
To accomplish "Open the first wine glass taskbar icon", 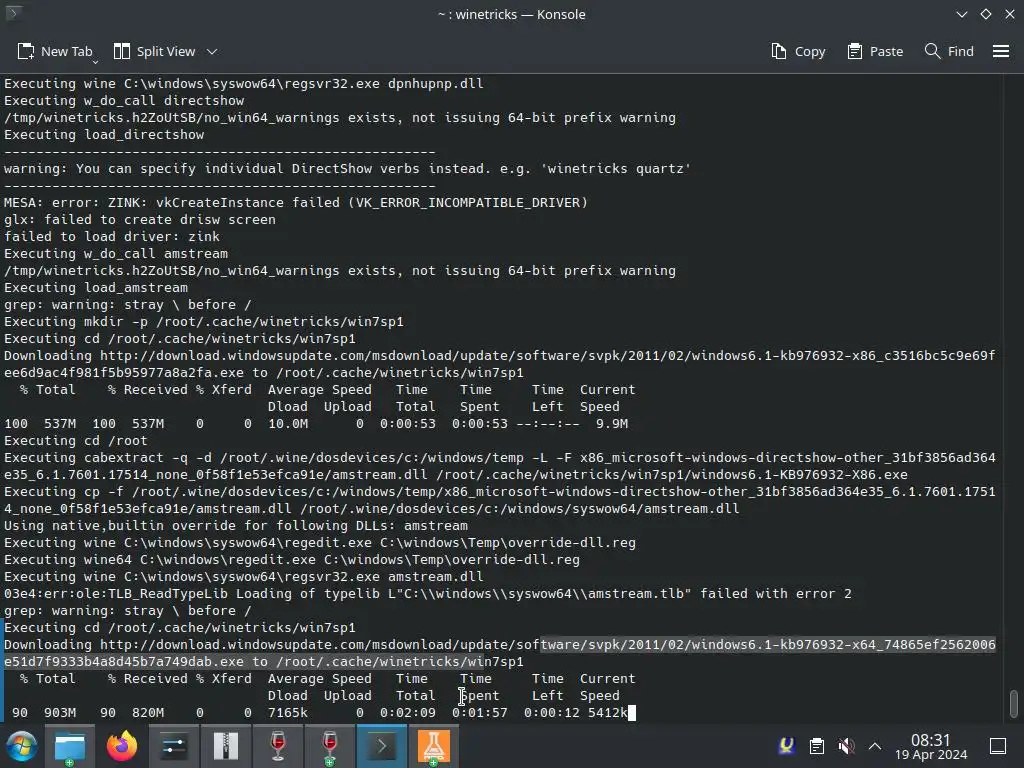I will [278, 746].
